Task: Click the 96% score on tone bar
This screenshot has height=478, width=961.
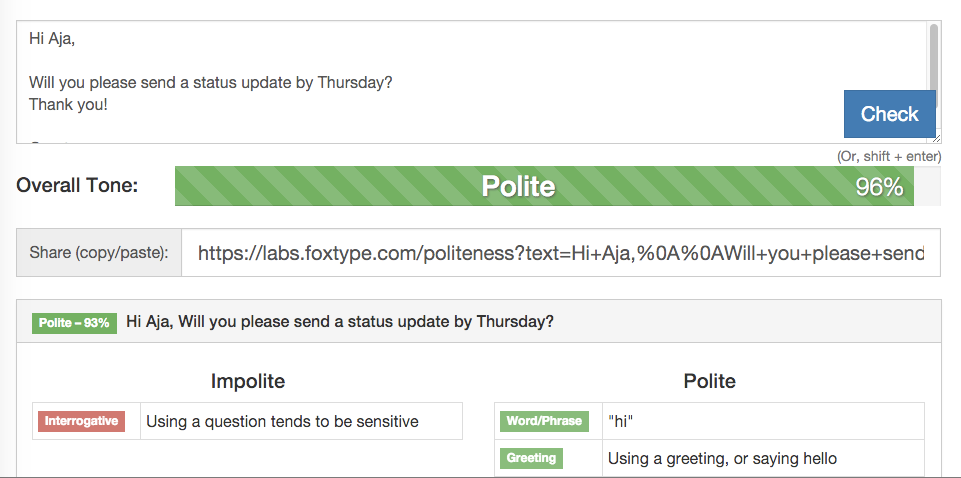Action: [x=879, y=187]
